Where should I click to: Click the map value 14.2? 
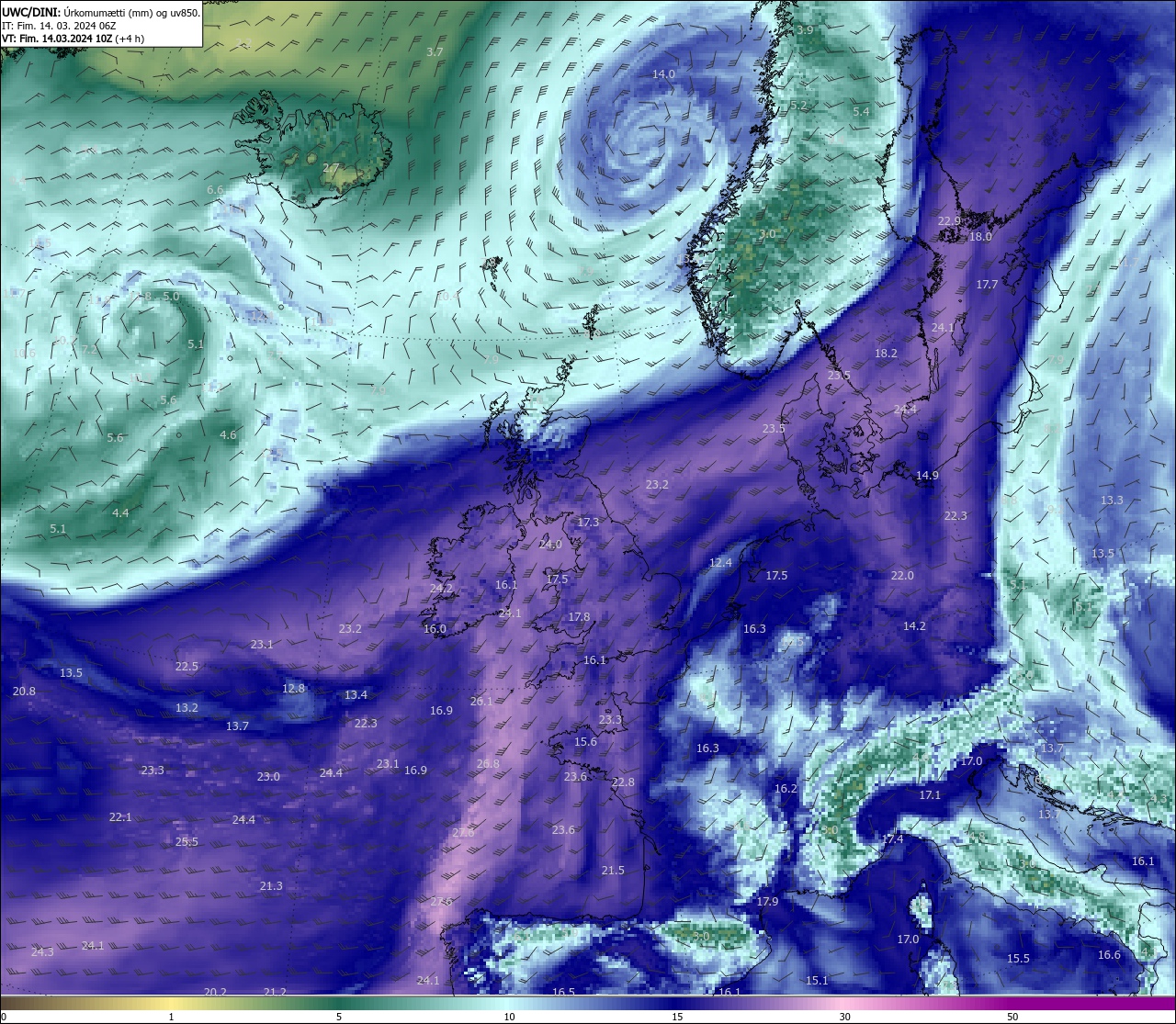pos(914,625)
